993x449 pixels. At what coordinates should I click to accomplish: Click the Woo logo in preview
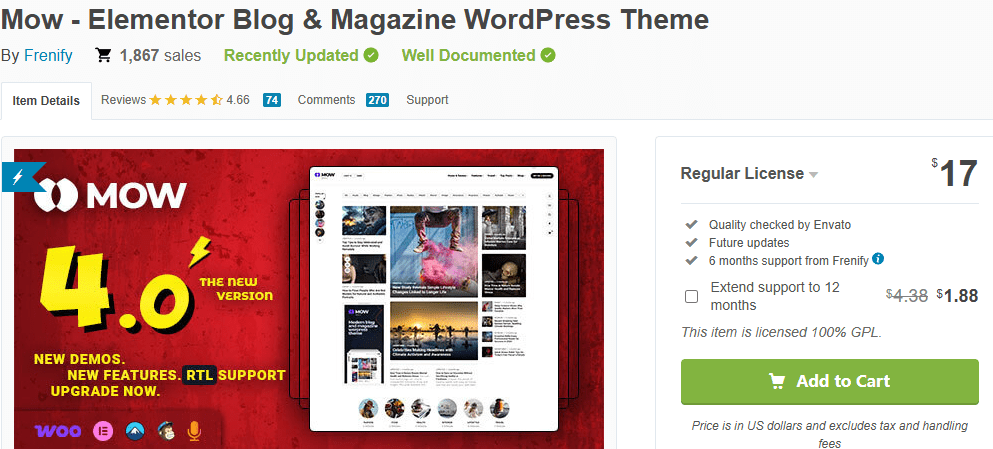pos(58,431)
